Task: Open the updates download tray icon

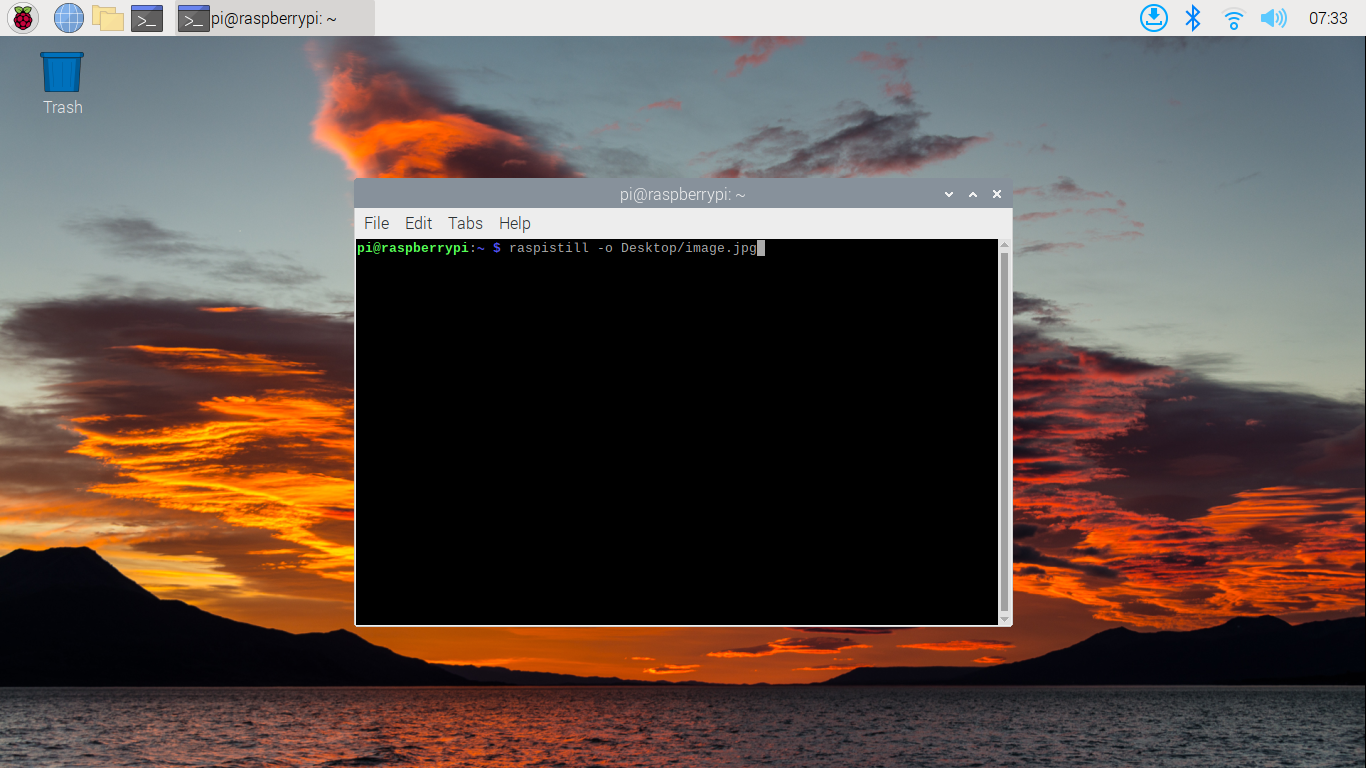Action: (1154, 18)
